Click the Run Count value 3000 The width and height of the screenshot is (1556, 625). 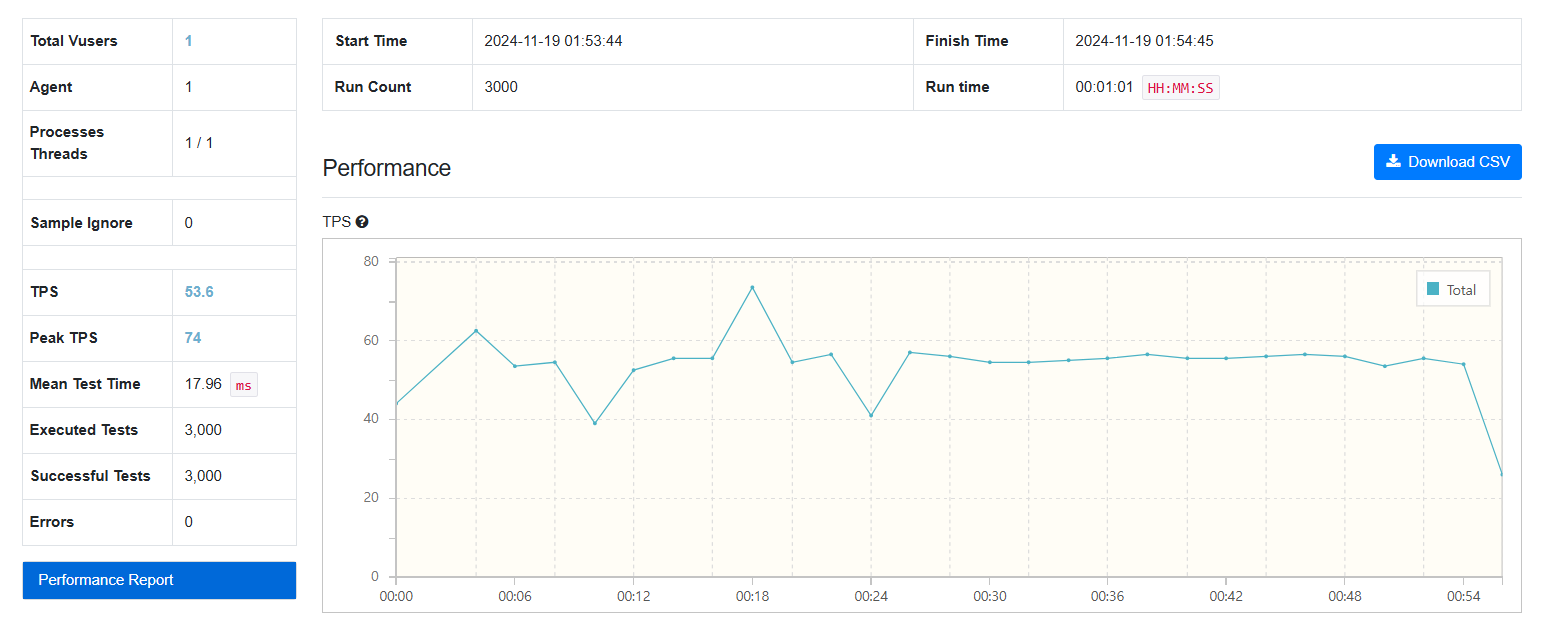(x=501, y=87)
